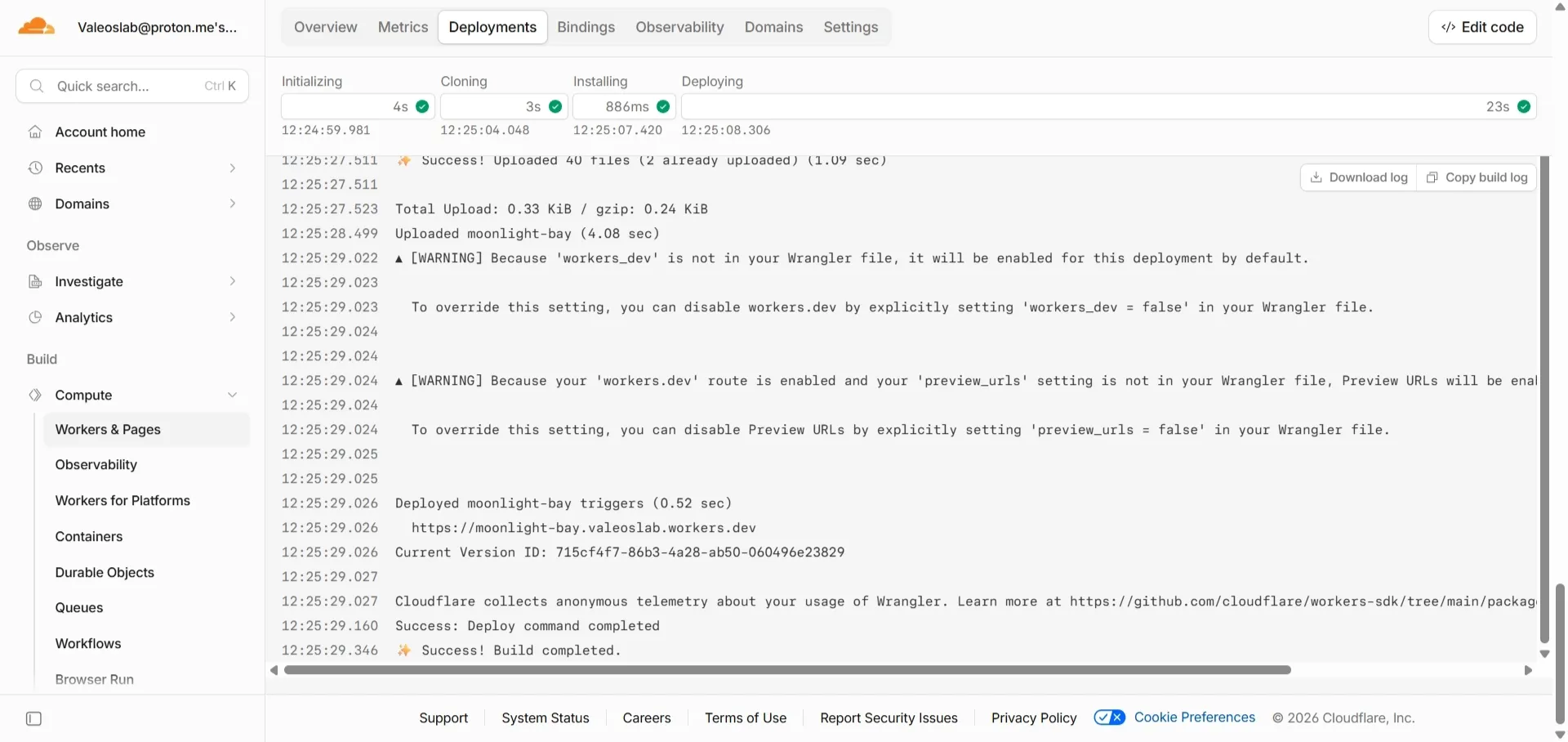This screenshot has width=1568, height=742.
Task: Click the log scroll right arrow
Action: (1528, 670)
